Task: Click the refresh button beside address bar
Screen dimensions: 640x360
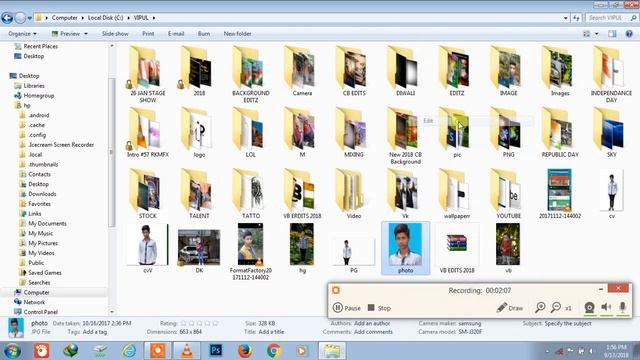Action: 576,18
